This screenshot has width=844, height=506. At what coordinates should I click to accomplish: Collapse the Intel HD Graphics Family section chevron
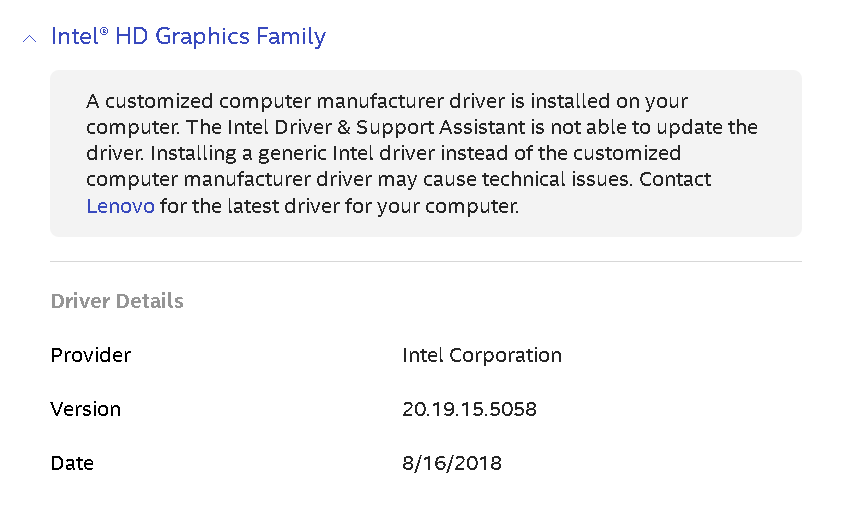pyautogui.click(x=30, y=38)
